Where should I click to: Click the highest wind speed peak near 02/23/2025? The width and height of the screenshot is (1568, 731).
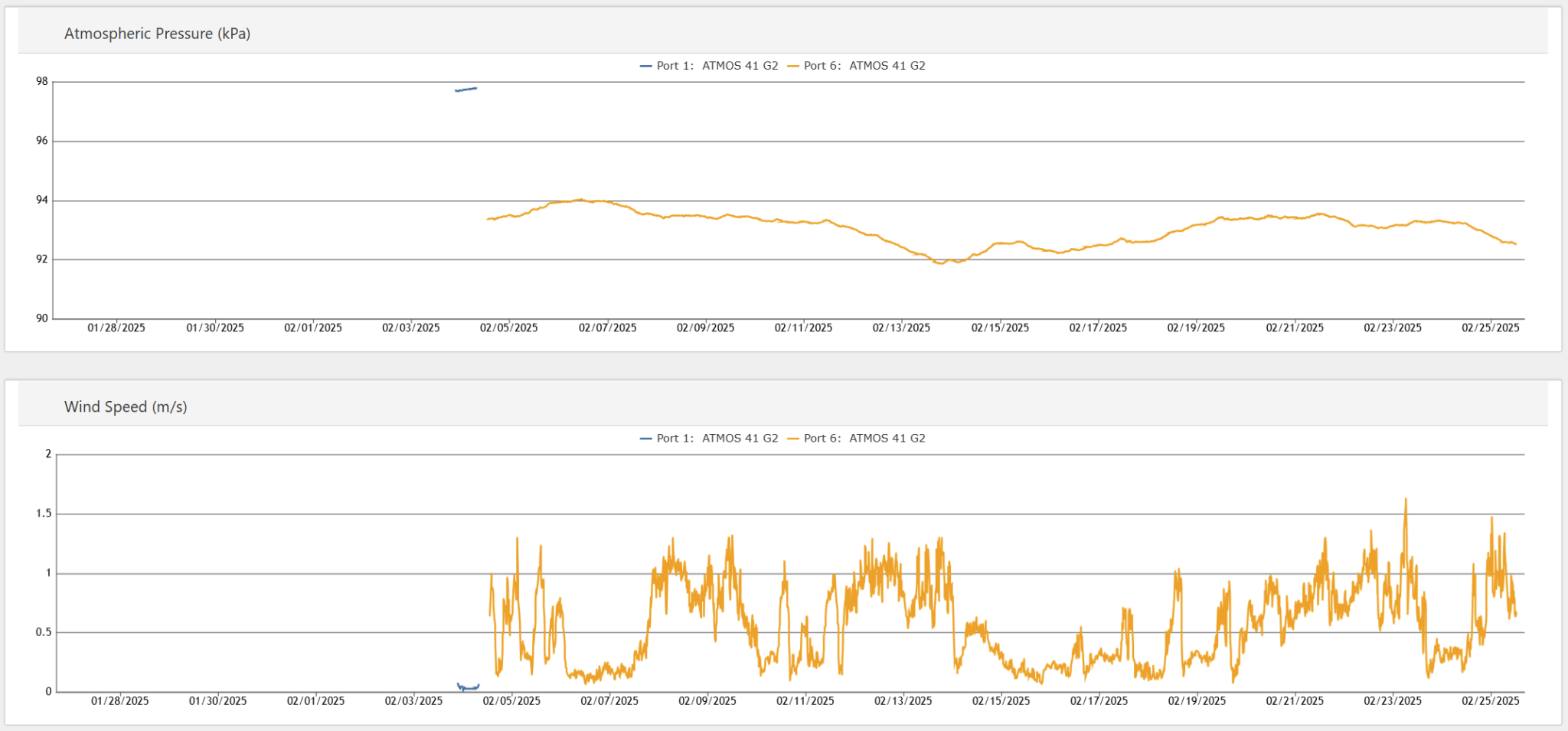coord(1406,500)
